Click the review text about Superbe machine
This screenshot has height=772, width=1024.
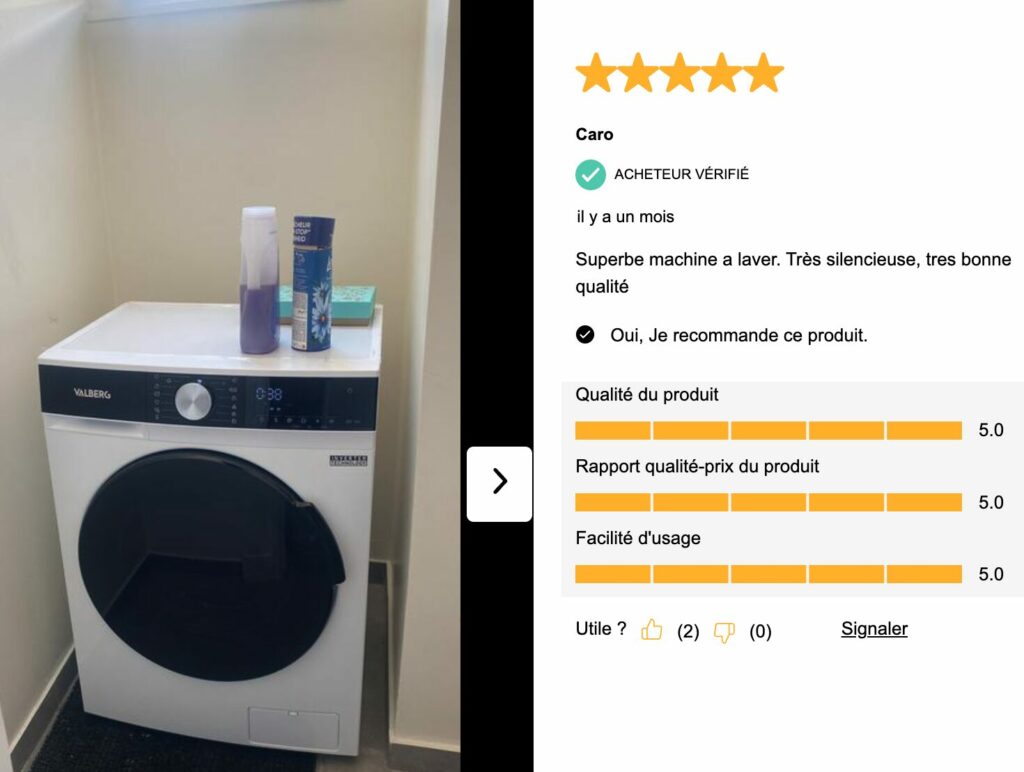click(793, 273)
